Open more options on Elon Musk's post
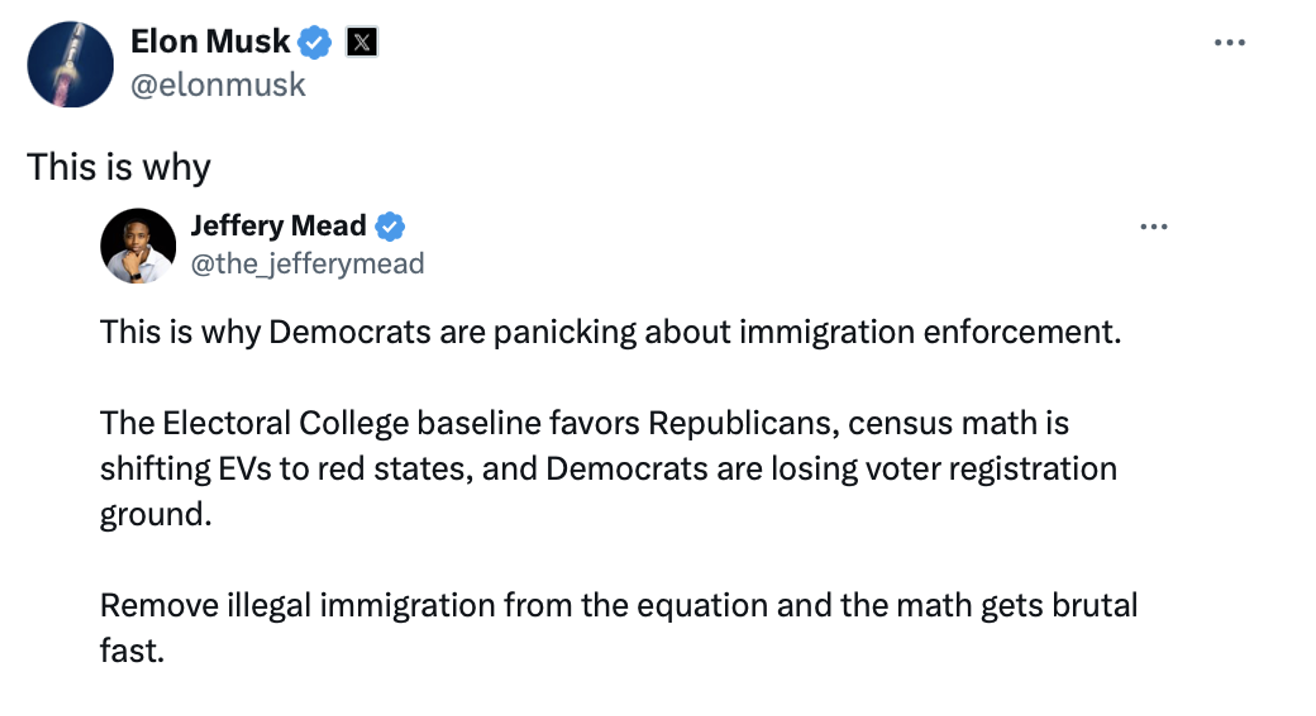 click(1229, 43)
